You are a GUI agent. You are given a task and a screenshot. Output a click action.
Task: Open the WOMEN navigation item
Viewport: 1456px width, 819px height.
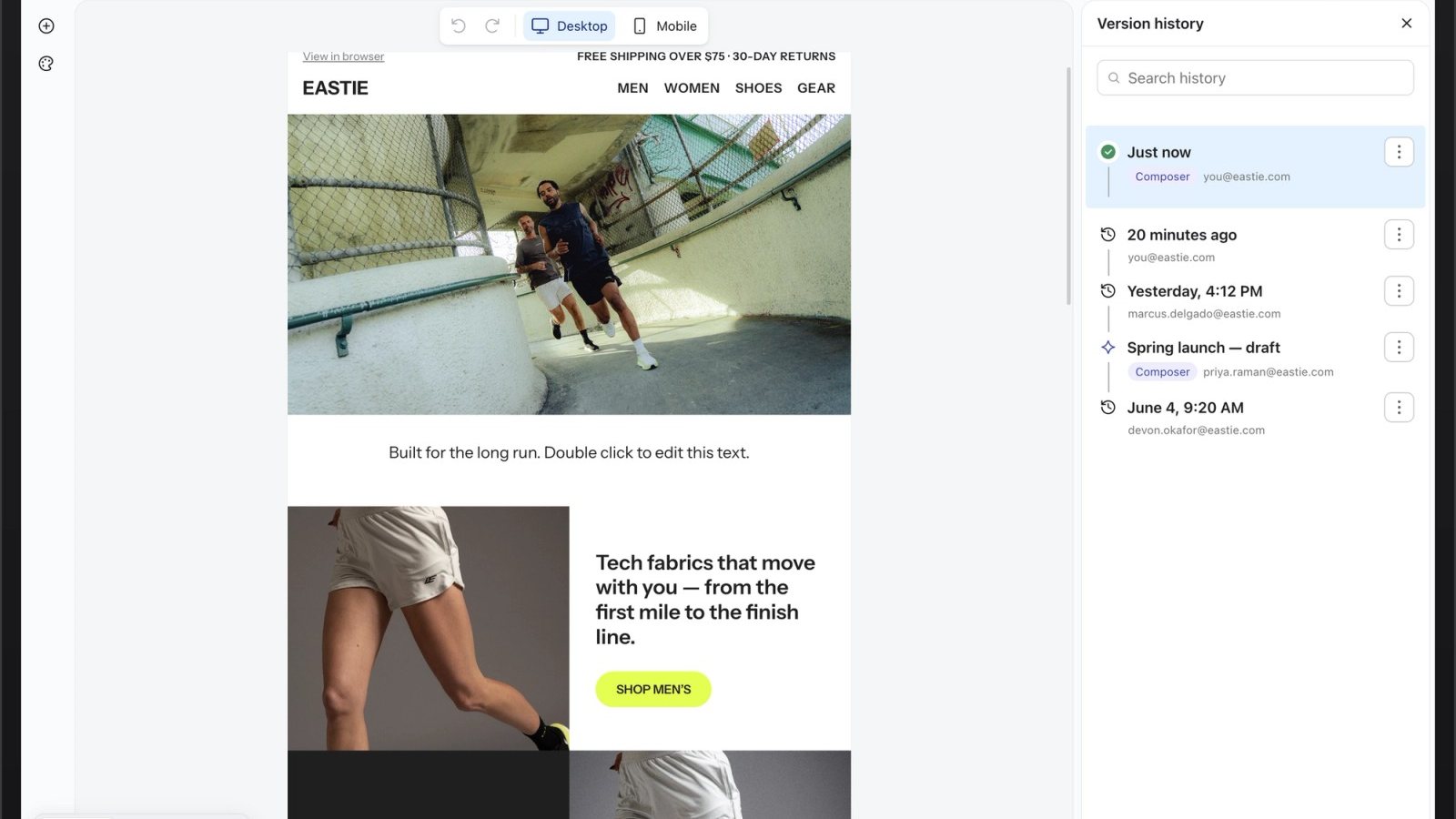(692, 88)
